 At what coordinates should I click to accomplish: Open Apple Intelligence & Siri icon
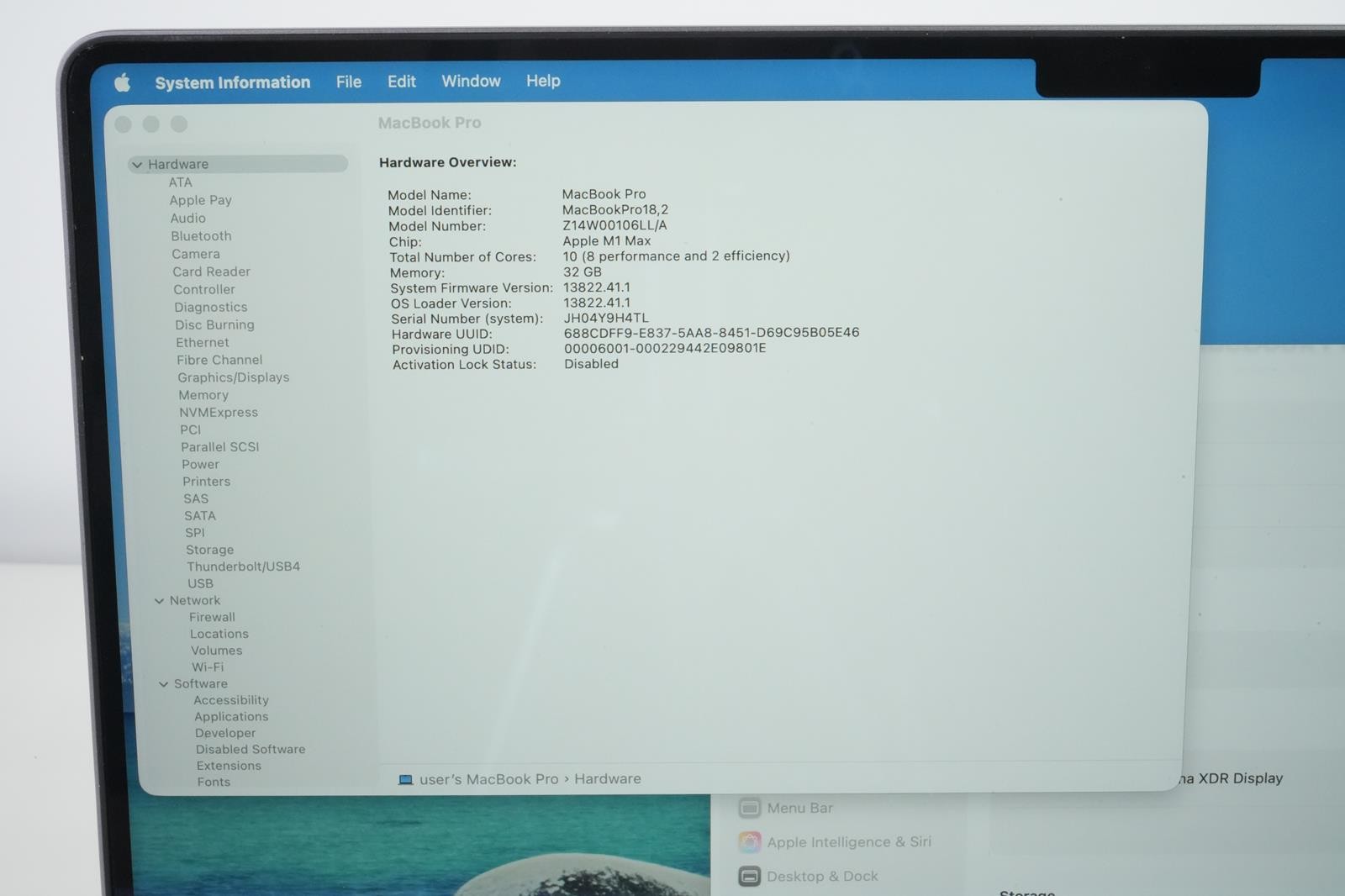[750, 842]
